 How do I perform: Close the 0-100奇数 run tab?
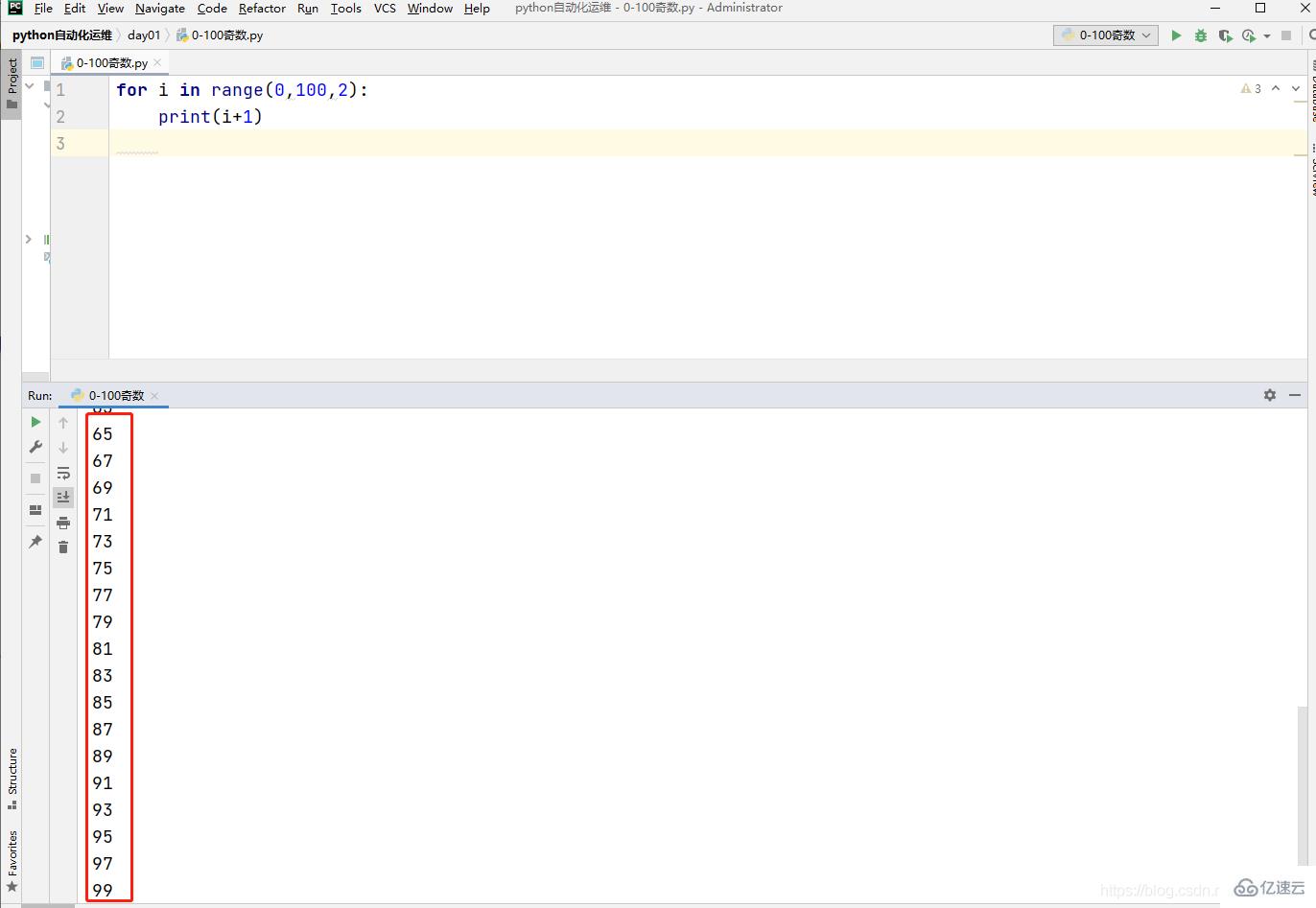tap(154, 395)
